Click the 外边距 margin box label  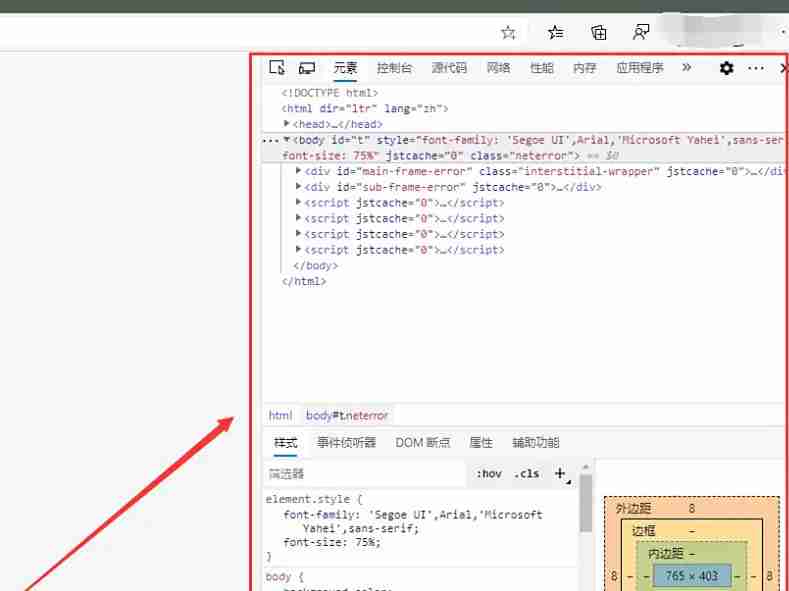point(633,509)
